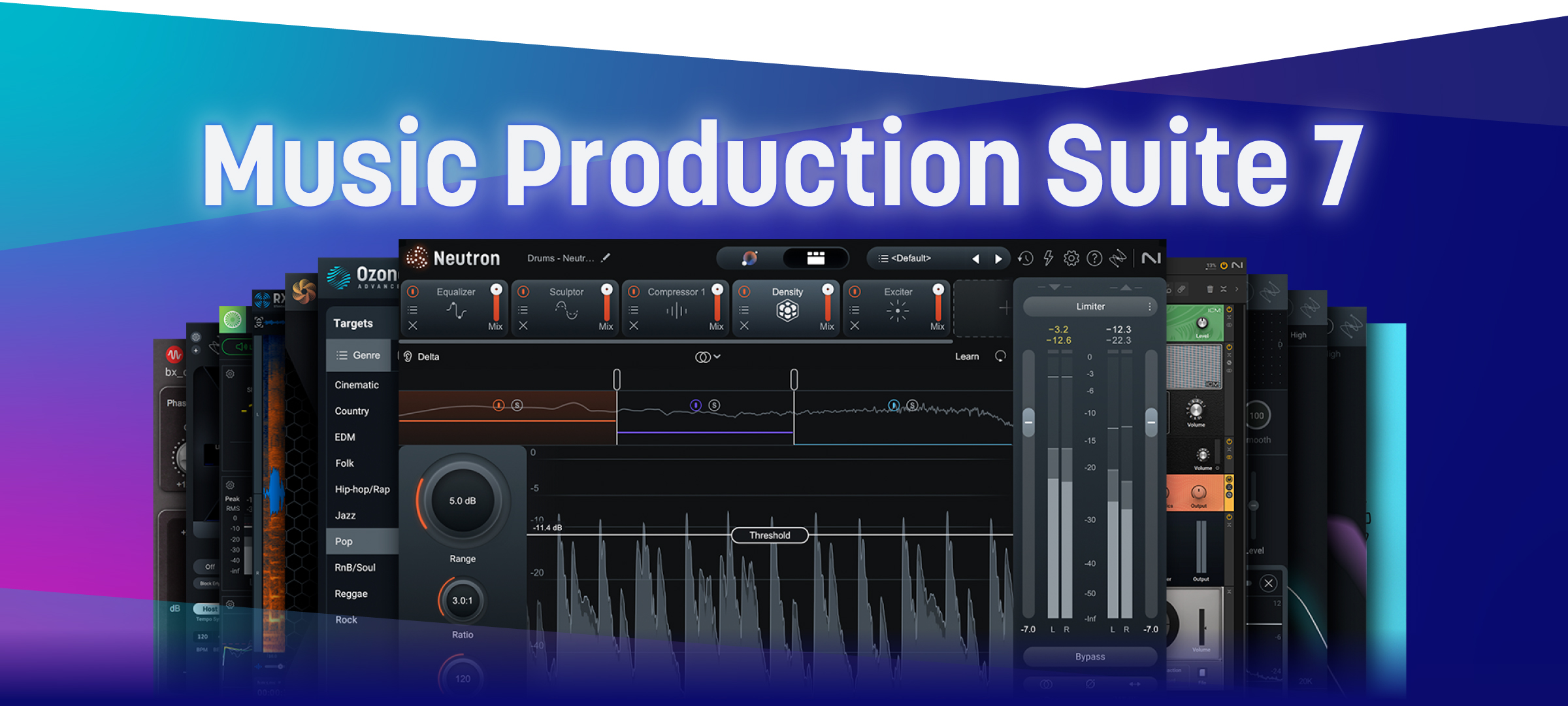Switch to Assistant view orb icon
This screenshot has width=1568, height=706.
[750, 258]
